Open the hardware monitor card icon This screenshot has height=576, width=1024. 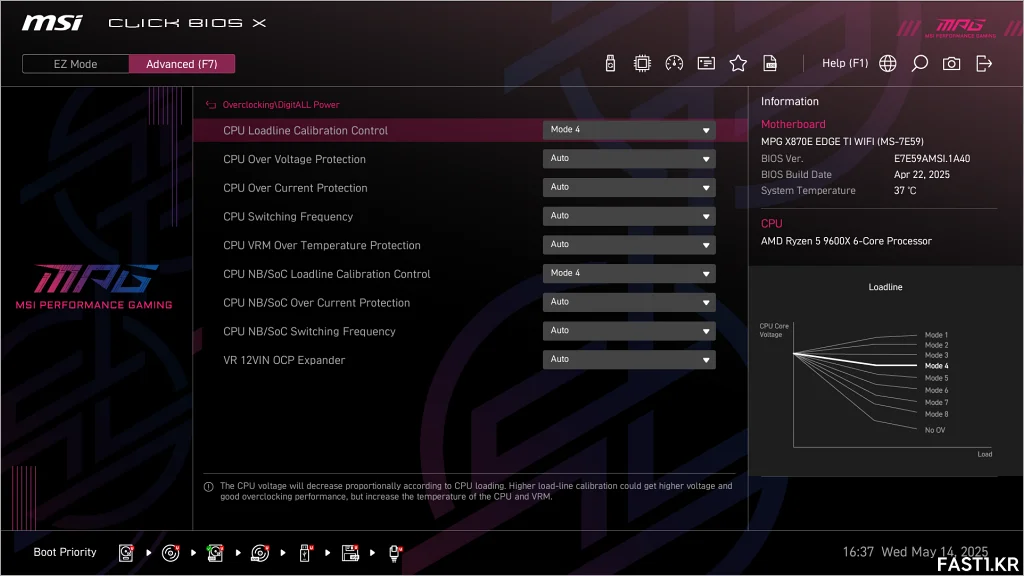706,63
